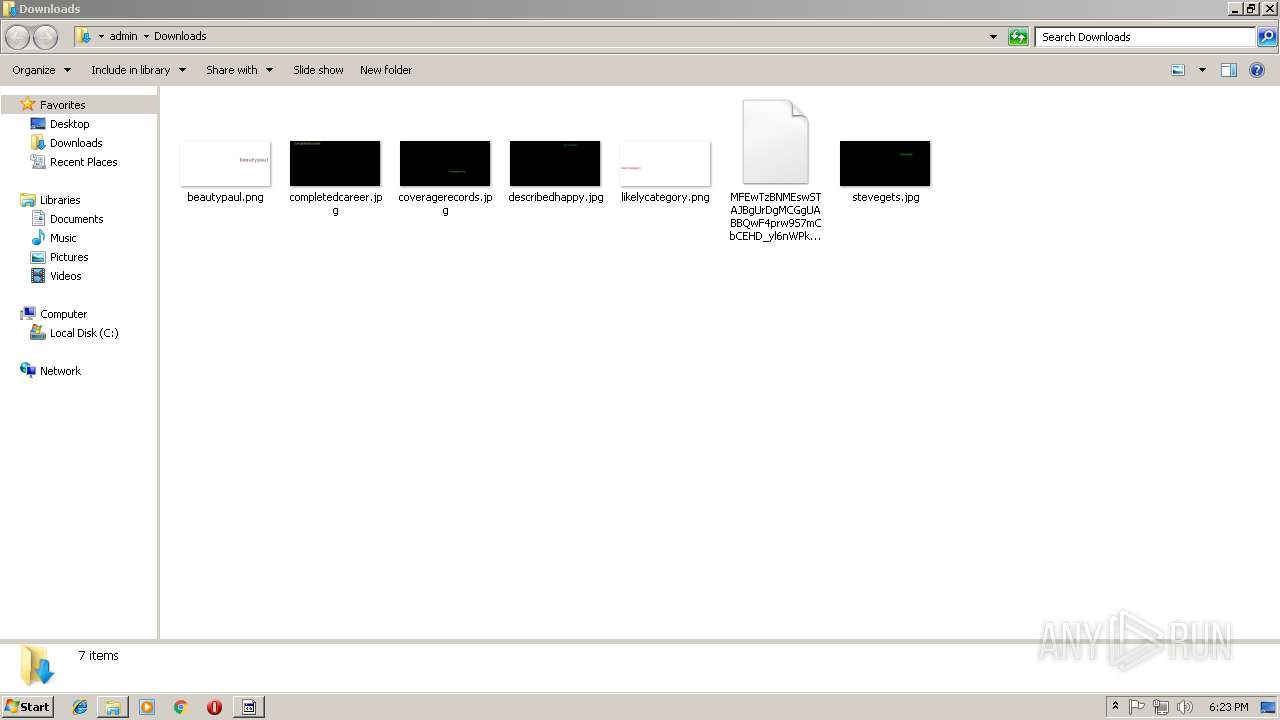Launch Internet Explorer from taskbar
Screen dimensions: 1280x720
[x=80, y=707]
